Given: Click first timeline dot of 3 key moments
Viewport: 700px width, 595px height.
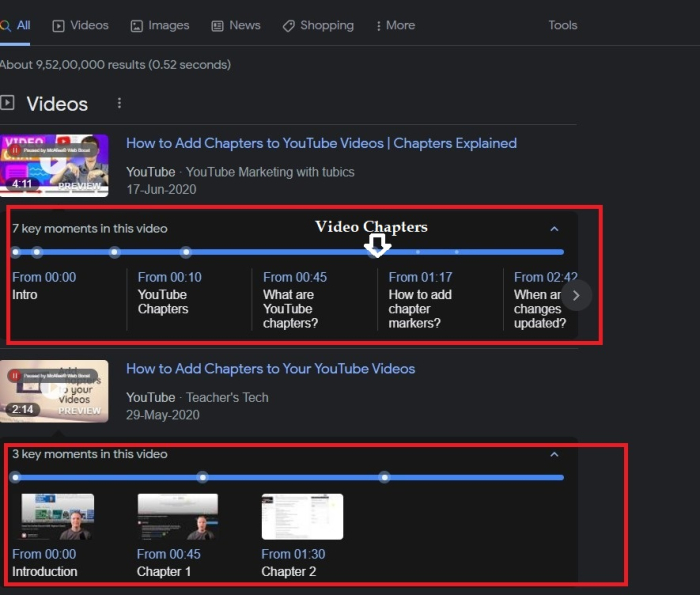Looking at the screenshot, I should 16,478.
